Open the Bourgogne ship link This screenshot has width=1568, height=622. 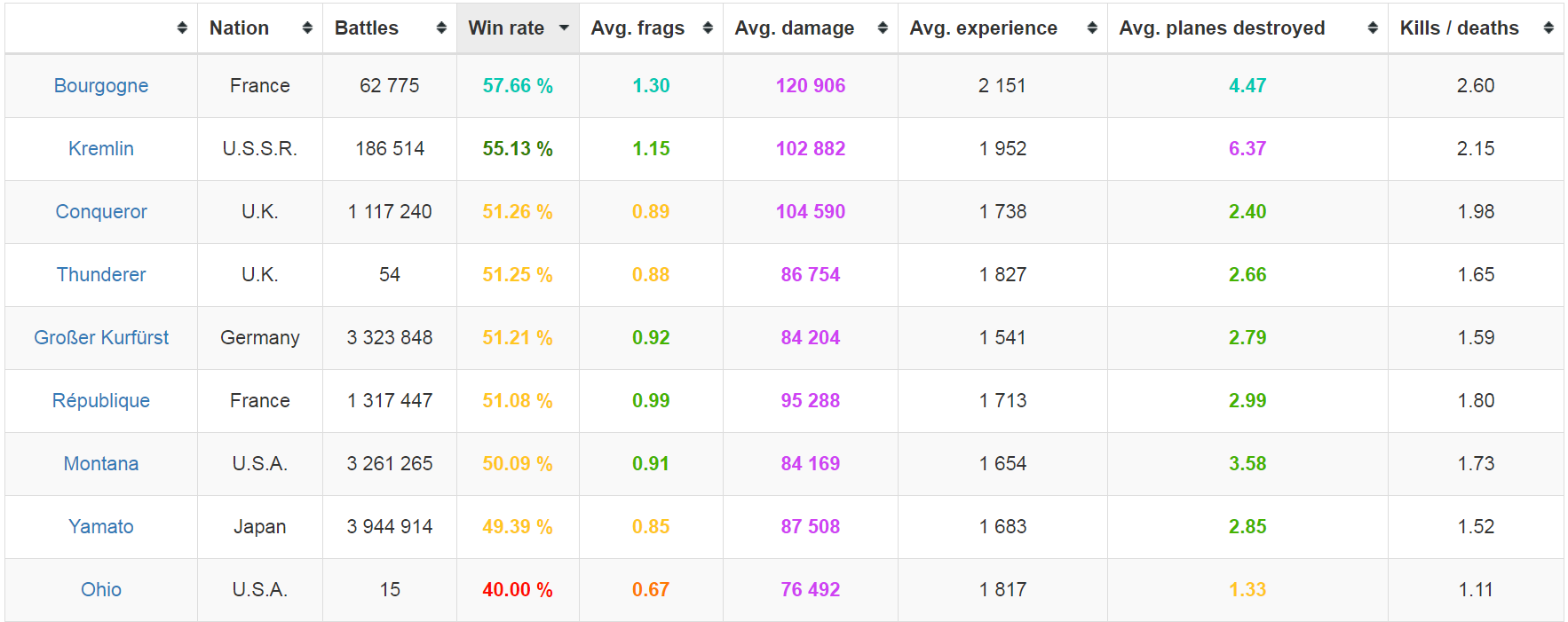click(x=101, y=86)
